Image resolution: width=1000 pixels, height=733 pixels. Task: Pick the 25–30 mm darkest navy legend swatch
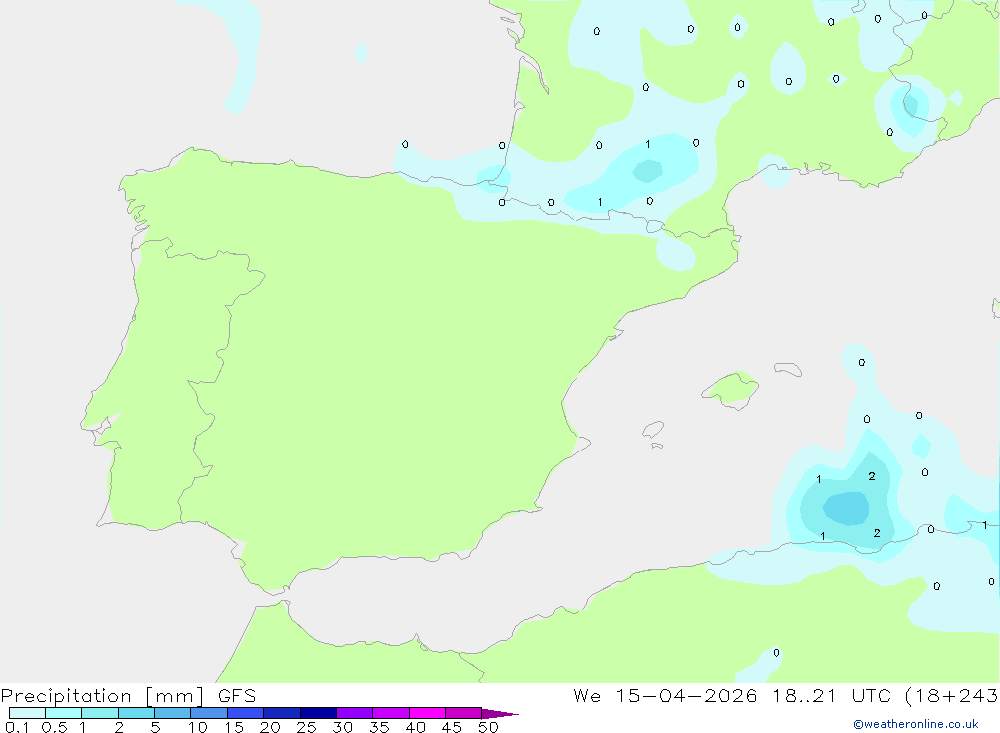click(x=318, y=713)
